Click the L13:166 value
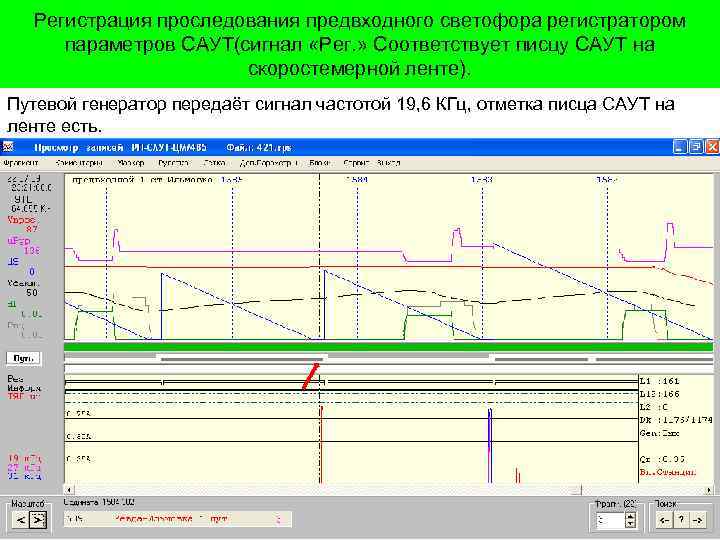Viewport: 720px width, 540px height. [659, 394]
